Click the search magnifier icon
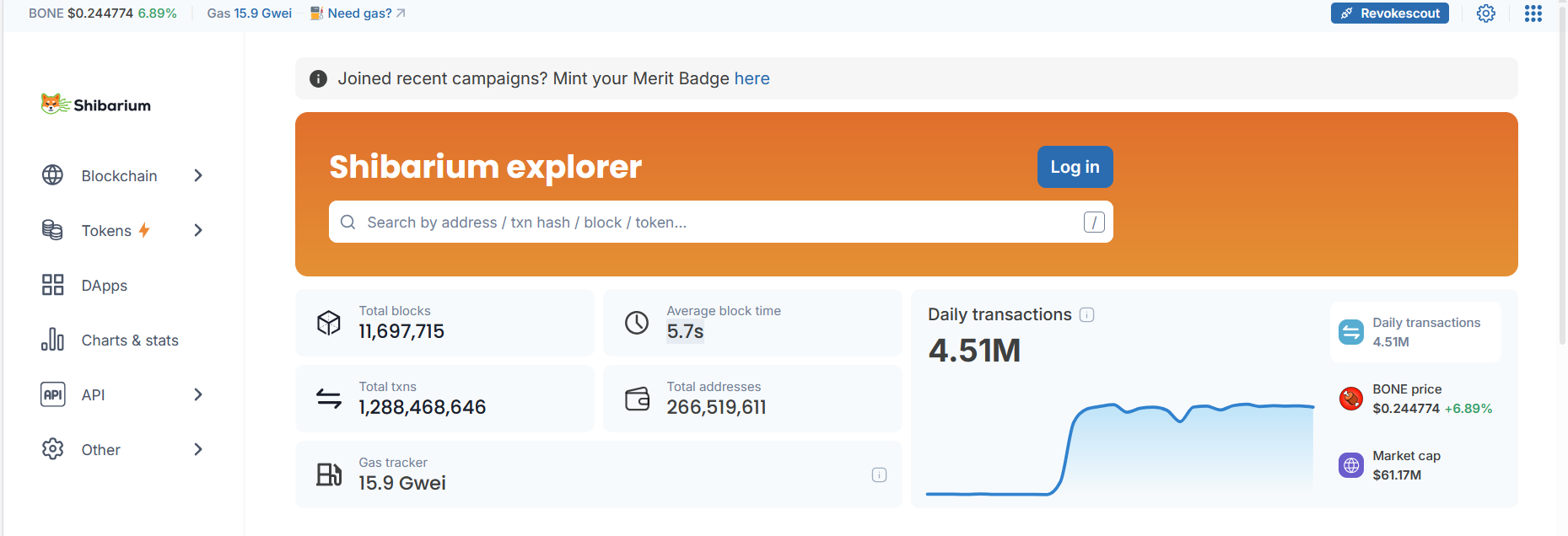The height and width of the screenshot is (536, 1568). (x=348, y=222)
